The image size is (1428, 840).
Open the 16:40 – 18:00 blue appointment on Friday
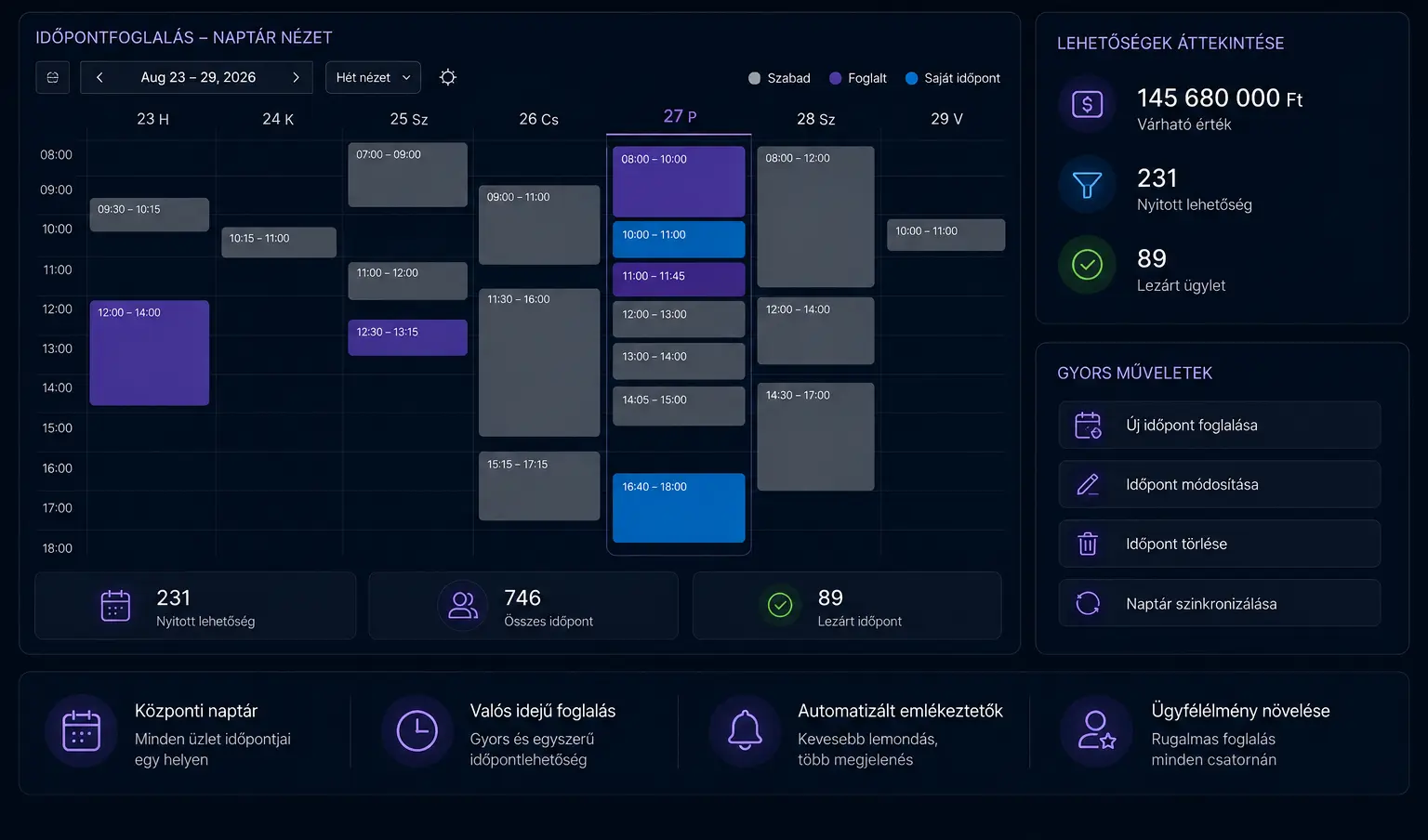click(679, 508)
